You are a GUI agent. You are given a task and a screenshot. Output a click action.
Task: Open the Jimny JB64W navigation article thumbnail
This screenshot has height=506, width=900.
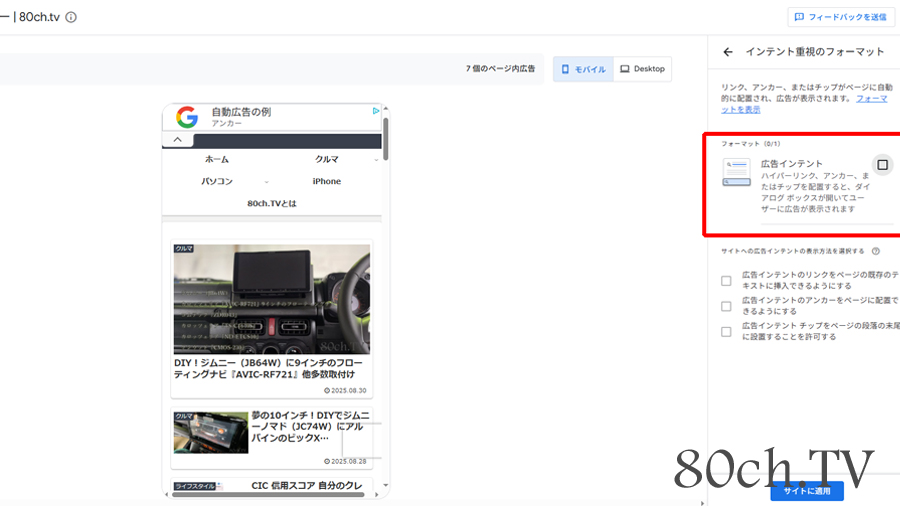coord(271,299)
